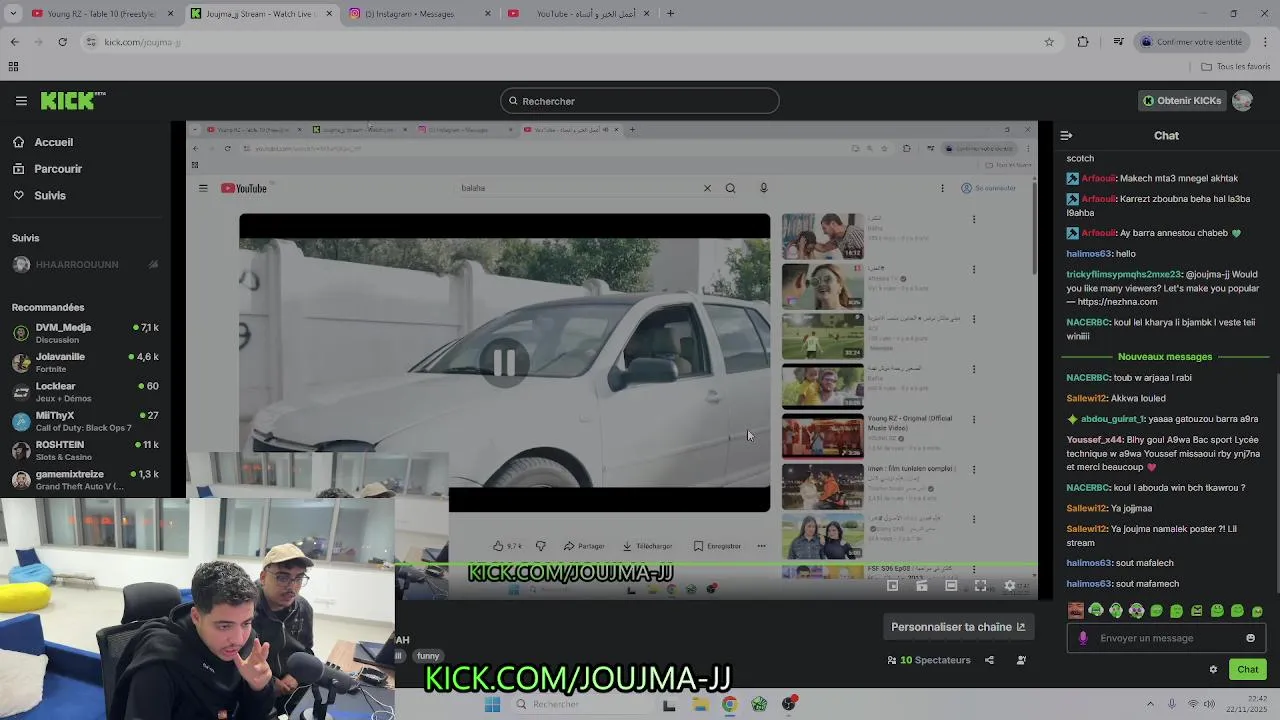The height and width of the screenshot is (720, 1280).
Task: Create a clip of the stream
Action: click(x=922, y=586)
